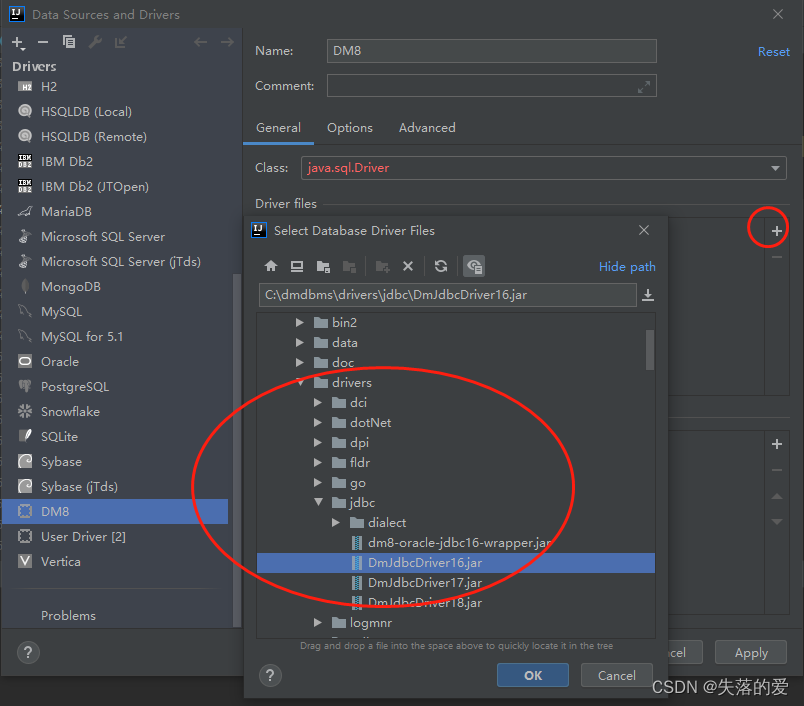This screenshot has height=706, width=804.
Task: Open help for Data Sources dialog
Action: point(28,653)
